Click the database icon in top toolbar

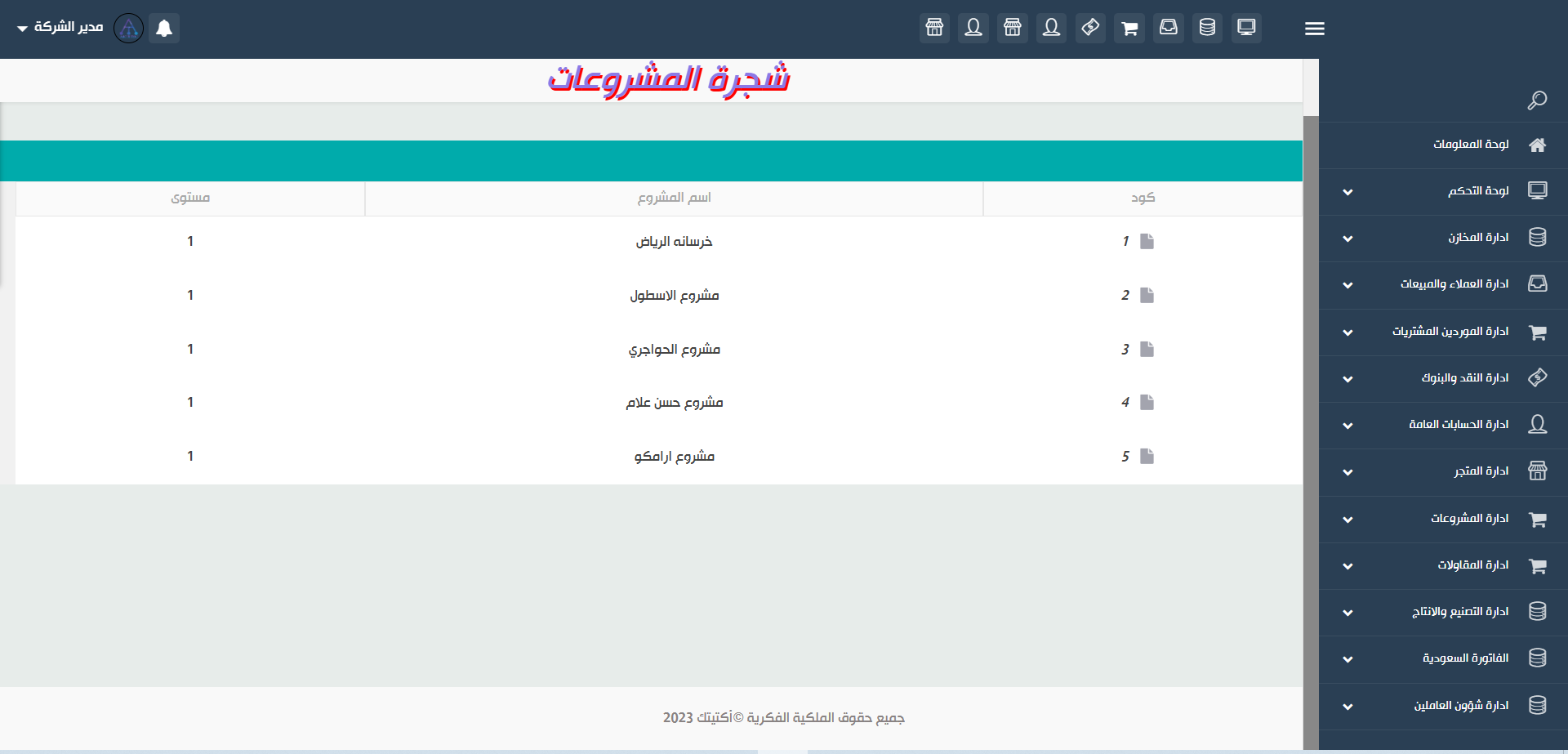pos(1207,28)
